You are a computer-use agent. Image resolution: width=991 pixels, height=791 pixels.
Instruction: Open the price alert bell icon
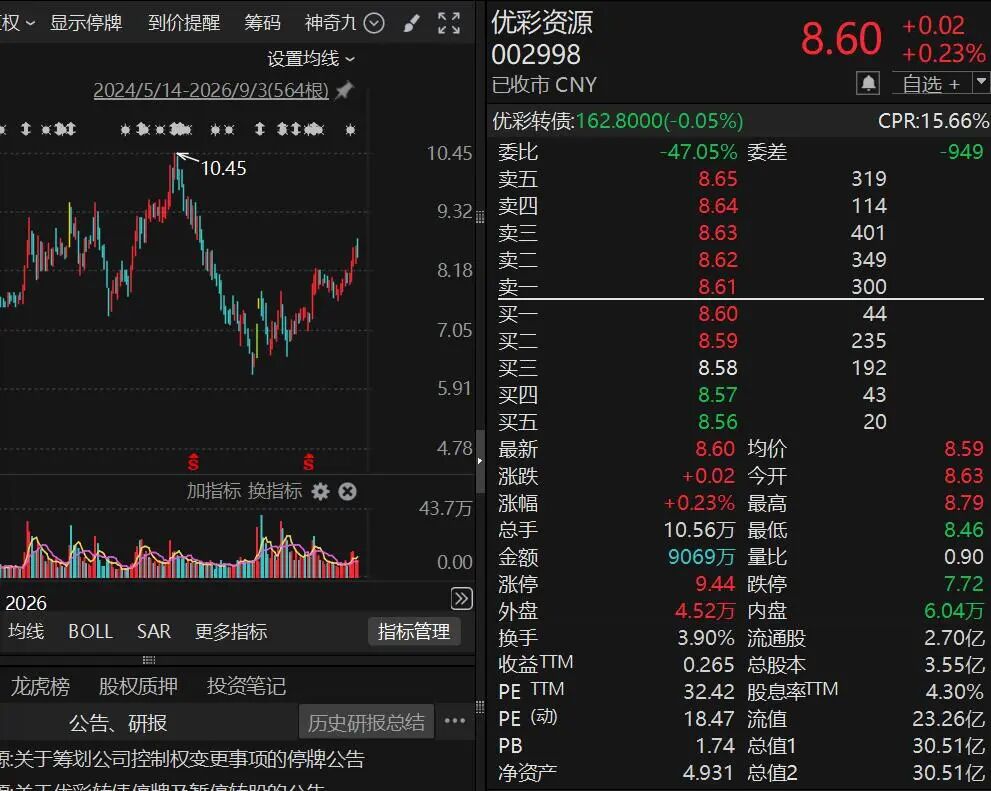(x=868, y=83)
